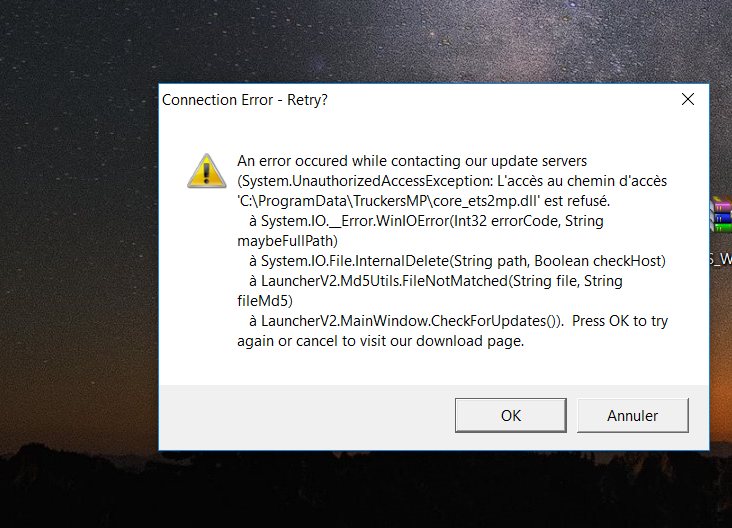Click the Annuler button
The width and height of the screenshot is (732, 528).
[x=633, y=415]
